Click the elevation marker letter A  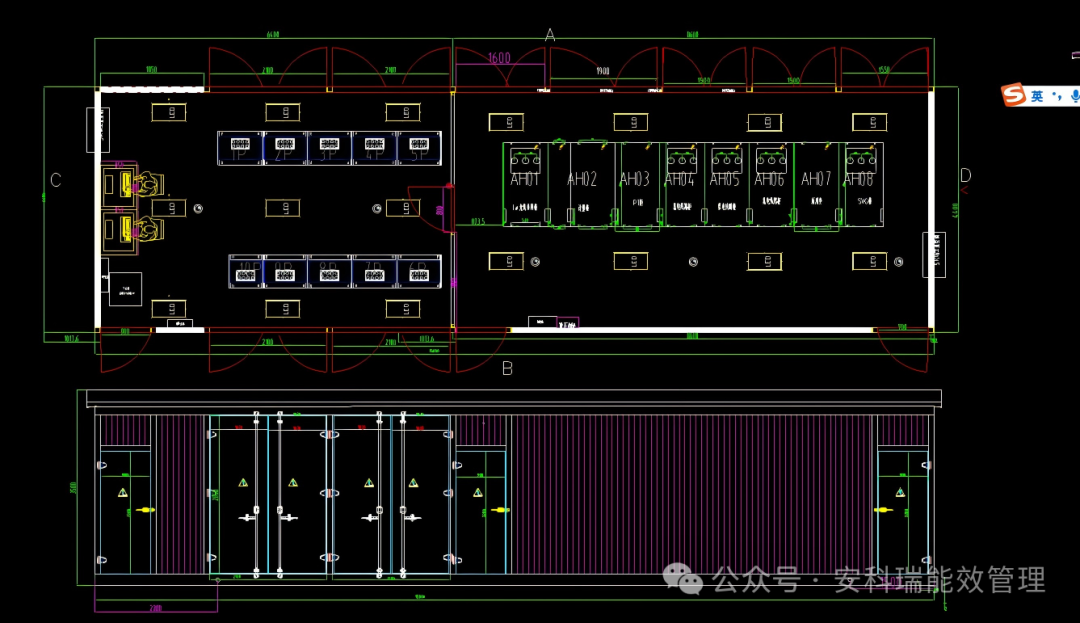550,34
